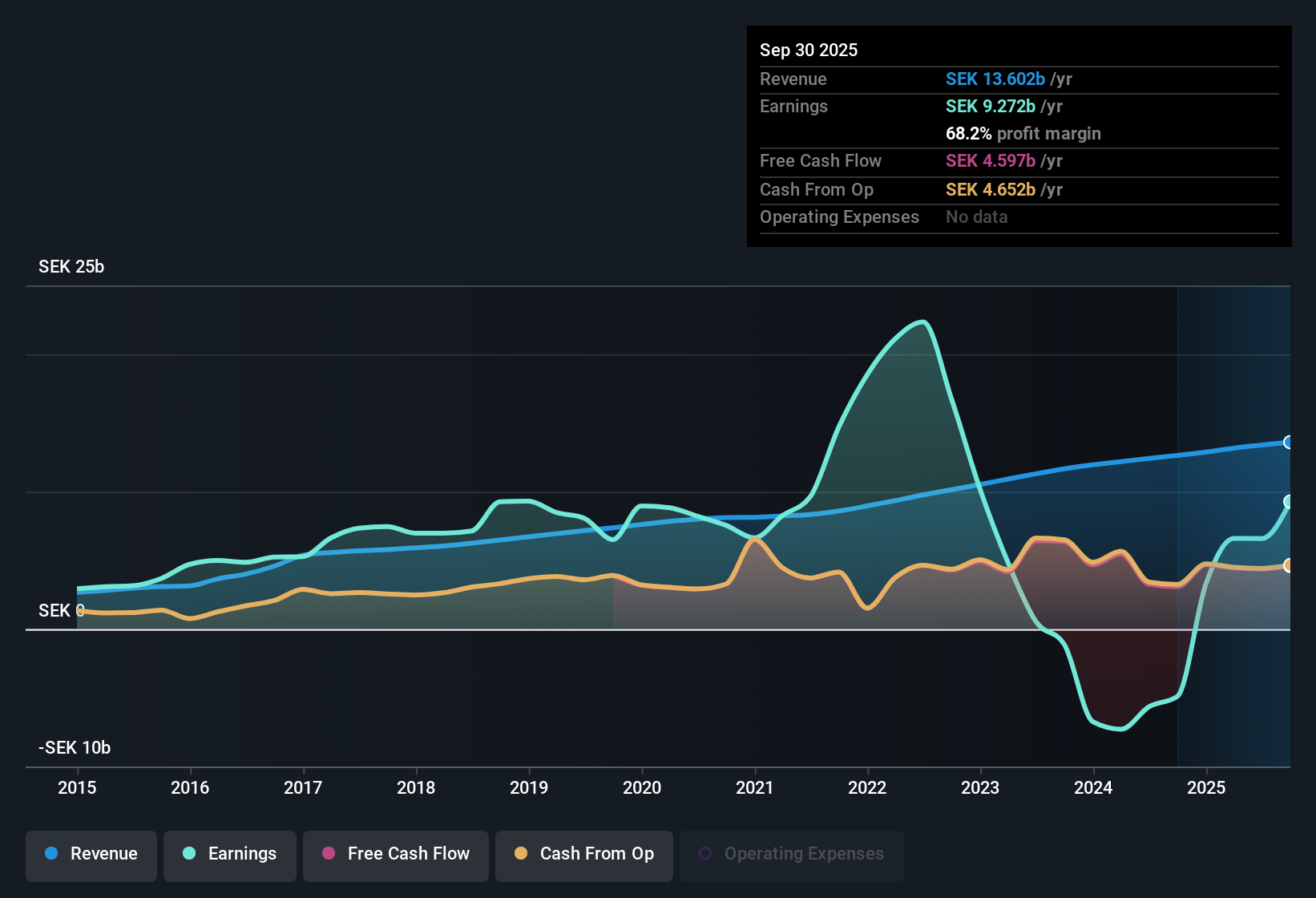Click the 2020 year axis label
The width and height of the screenshot is (1316, 898).
(642, 788)
